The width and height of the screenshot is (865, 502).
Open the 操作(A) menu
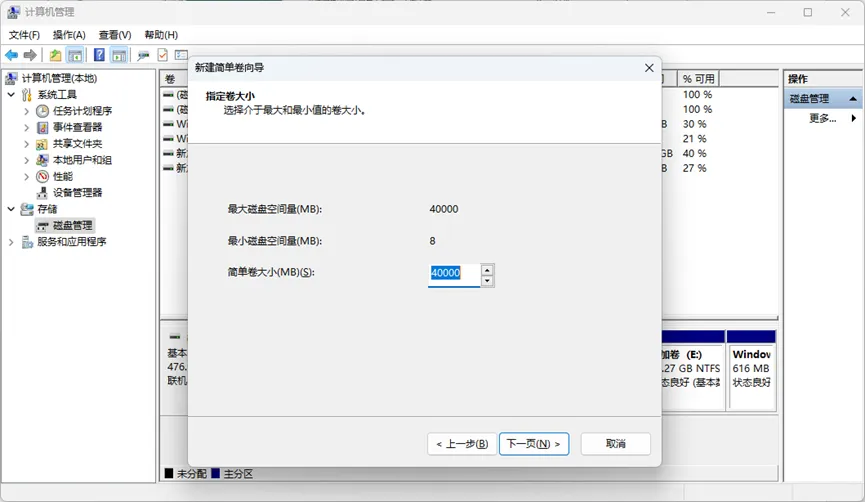69,35
